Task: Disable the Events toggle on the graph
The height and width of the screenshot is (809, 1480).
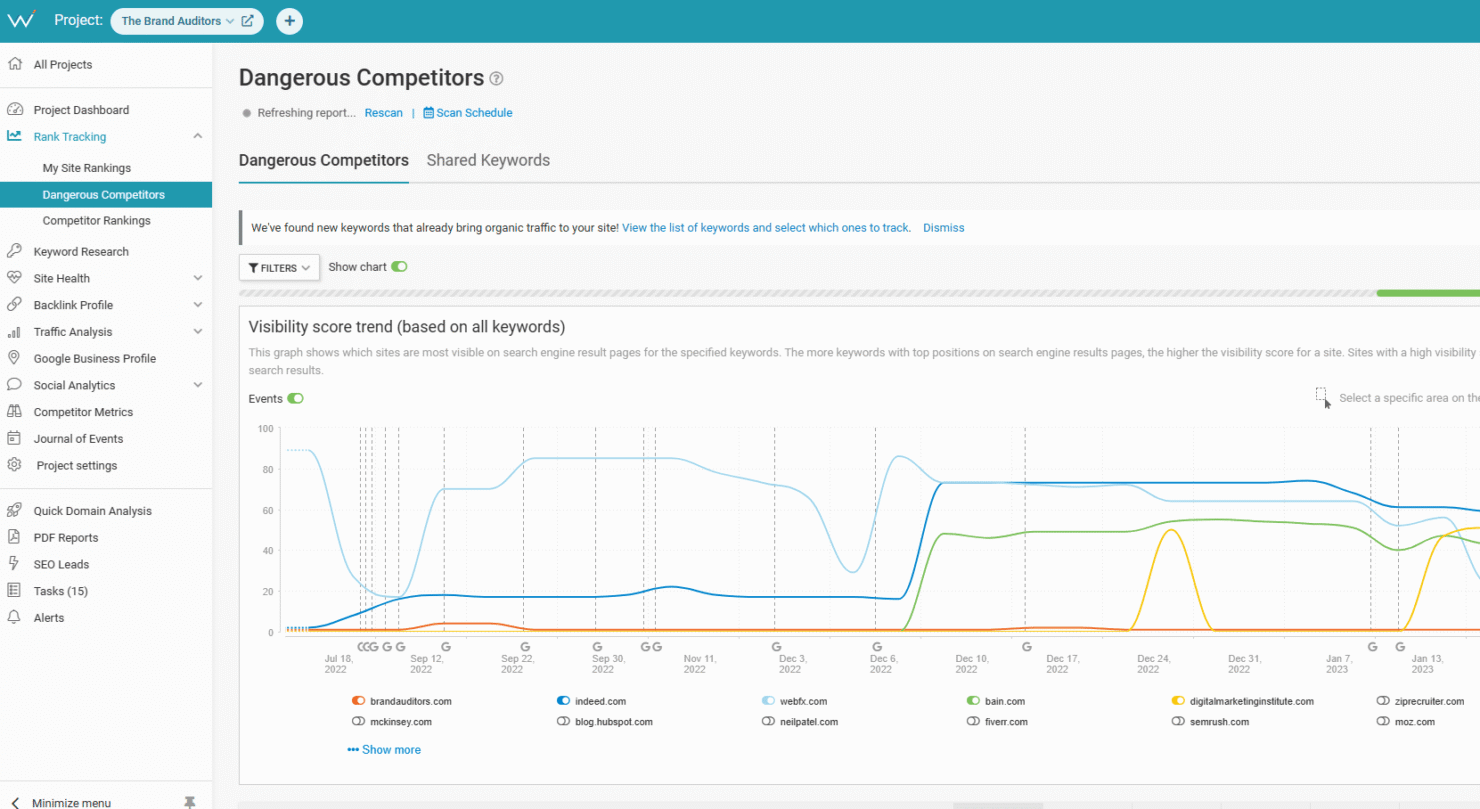Action: pyautogui.click(x=294, y=398)
